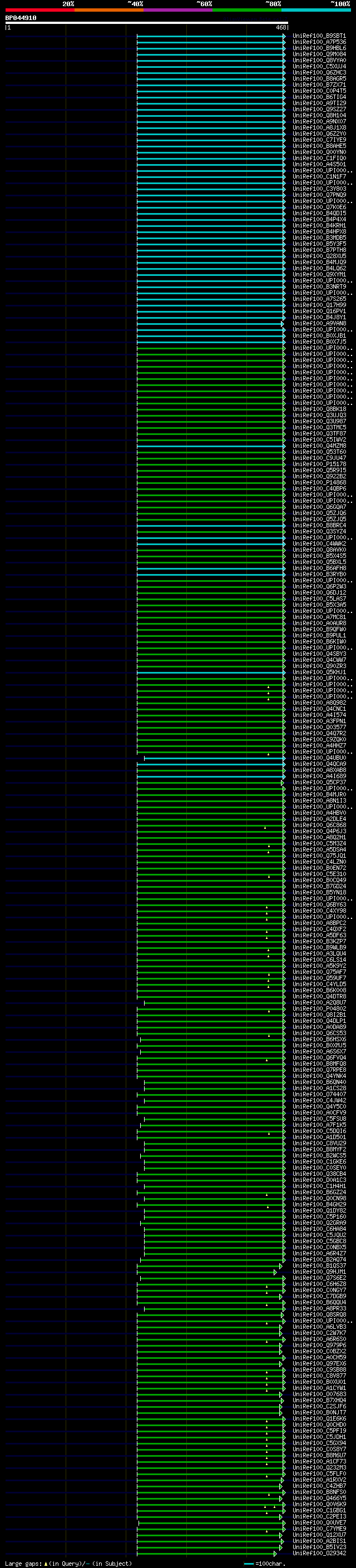356x1568 pixels.
Task: Click the cyan ~100% legend segment
Action: (x=317, y=10)
